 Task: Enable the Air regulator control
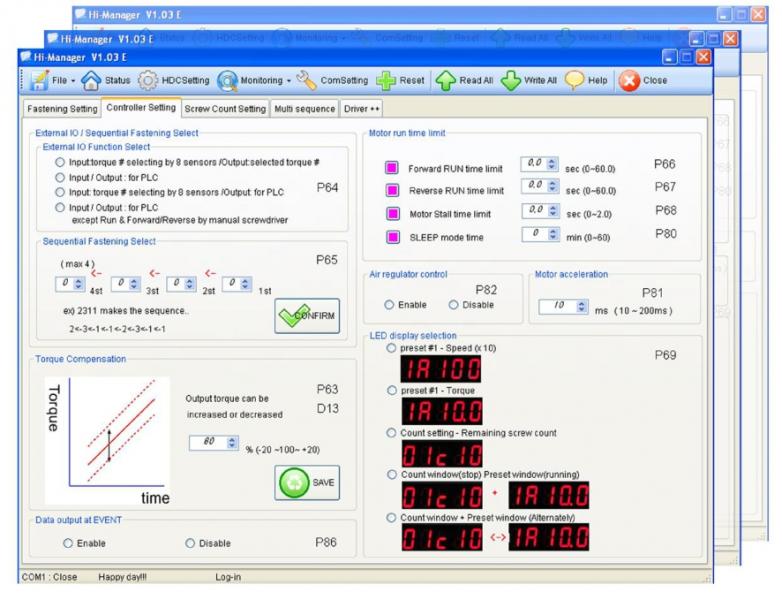pos(390,304)
